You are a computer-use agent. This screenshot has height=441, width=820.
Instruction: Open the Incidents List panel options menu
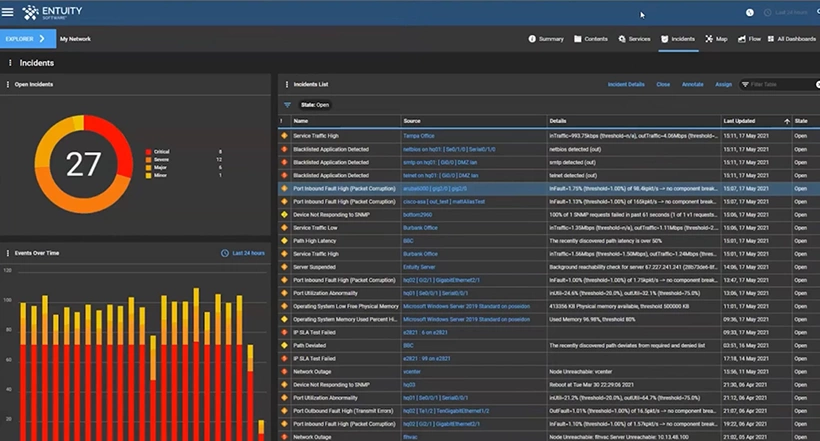click(x=286, y=84)
